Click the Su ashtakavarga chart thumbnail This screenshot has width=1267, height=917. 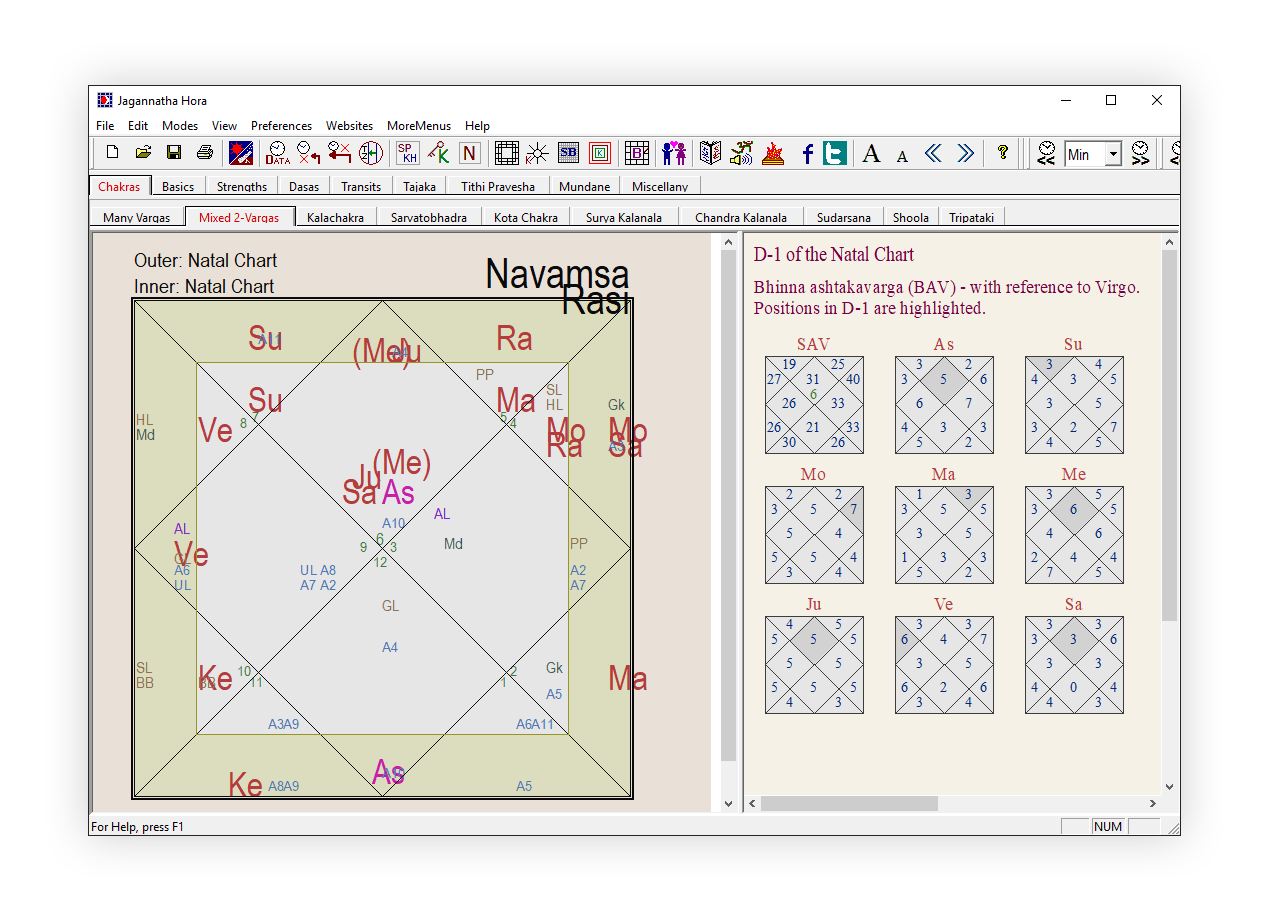point(1074,405)
